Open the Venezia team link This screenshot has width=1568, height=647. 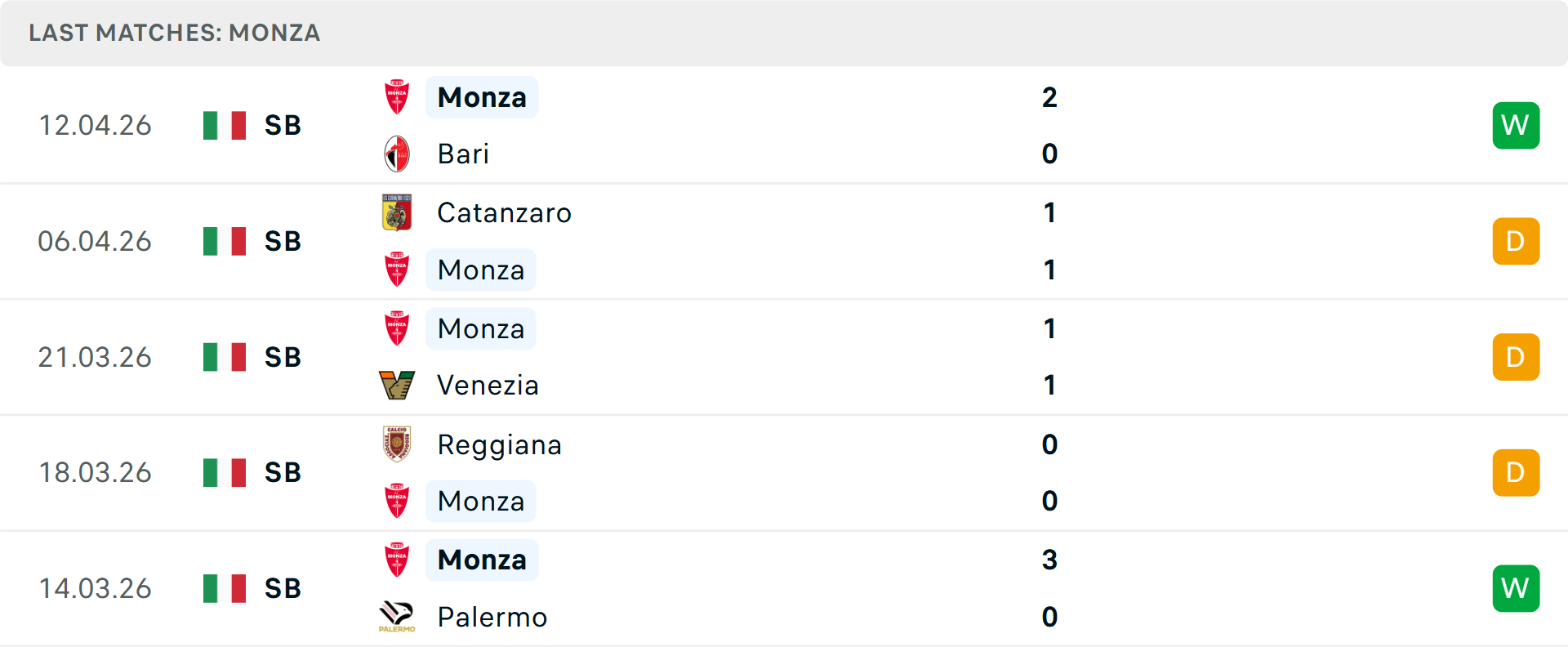tap(488, 385)
